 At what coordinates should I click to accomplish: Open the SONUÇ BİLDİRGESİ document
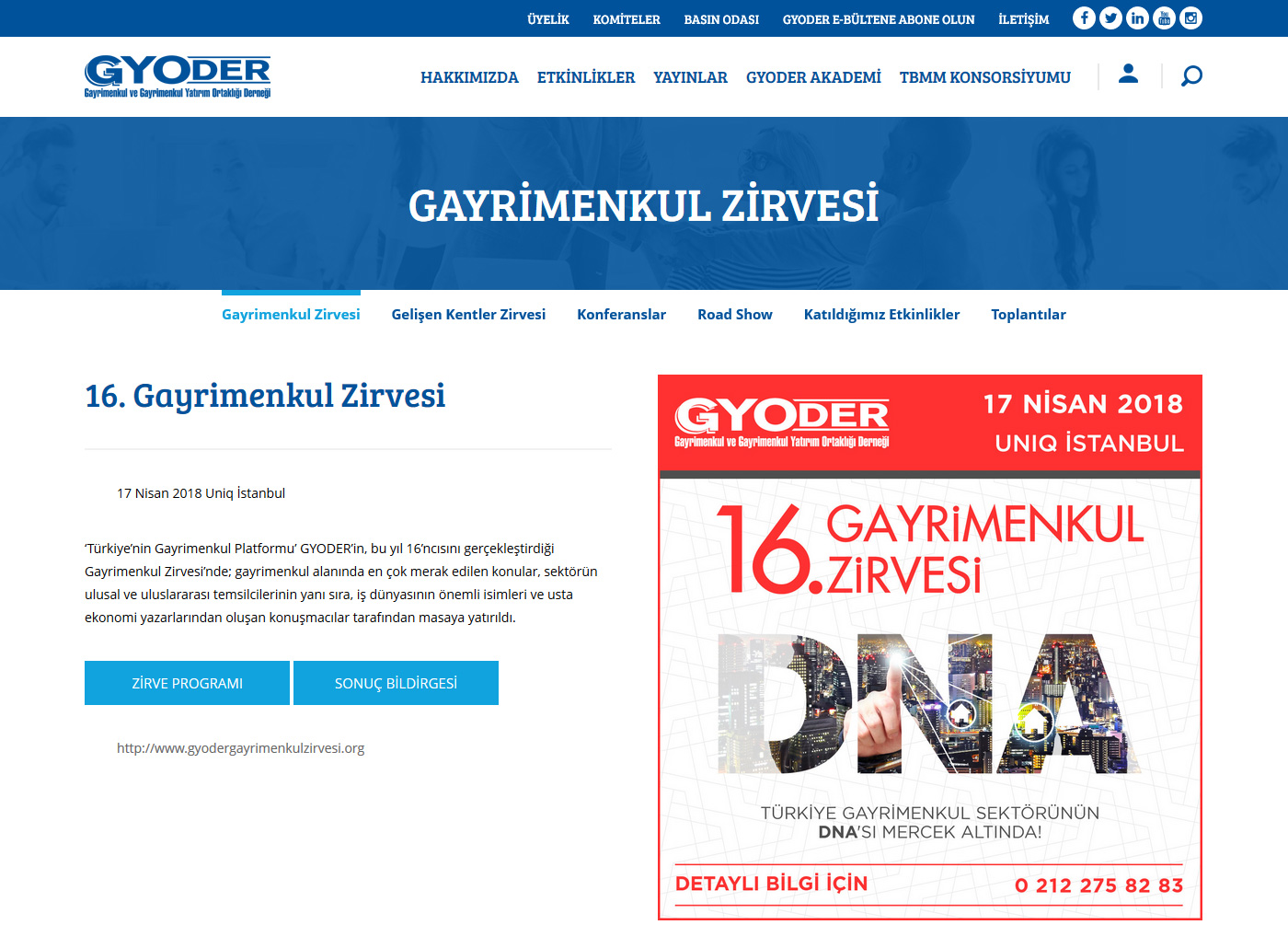coord(395,683)
